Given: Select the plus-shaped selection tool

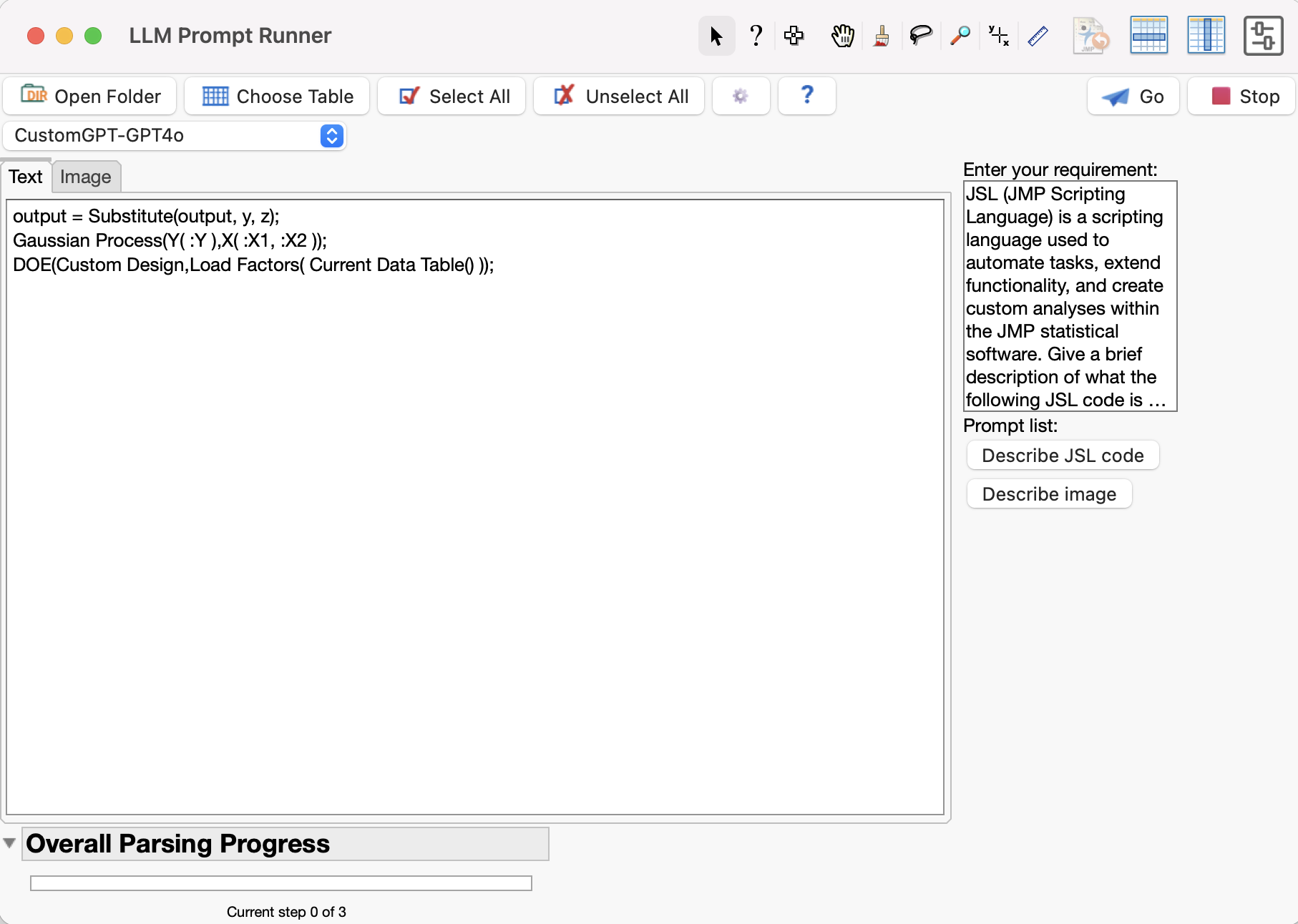Looking at the screenshot, I should tap(794, 36).
